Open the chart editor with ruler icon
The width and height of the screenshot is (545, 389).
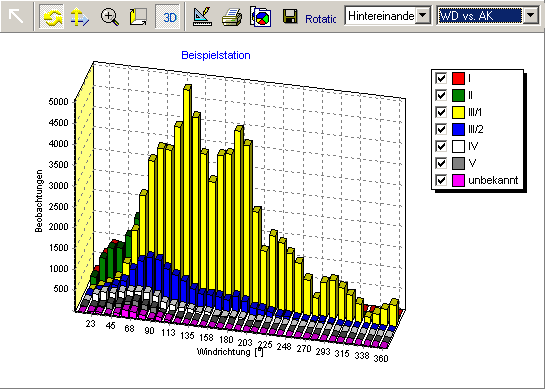[x=202, y=16]
